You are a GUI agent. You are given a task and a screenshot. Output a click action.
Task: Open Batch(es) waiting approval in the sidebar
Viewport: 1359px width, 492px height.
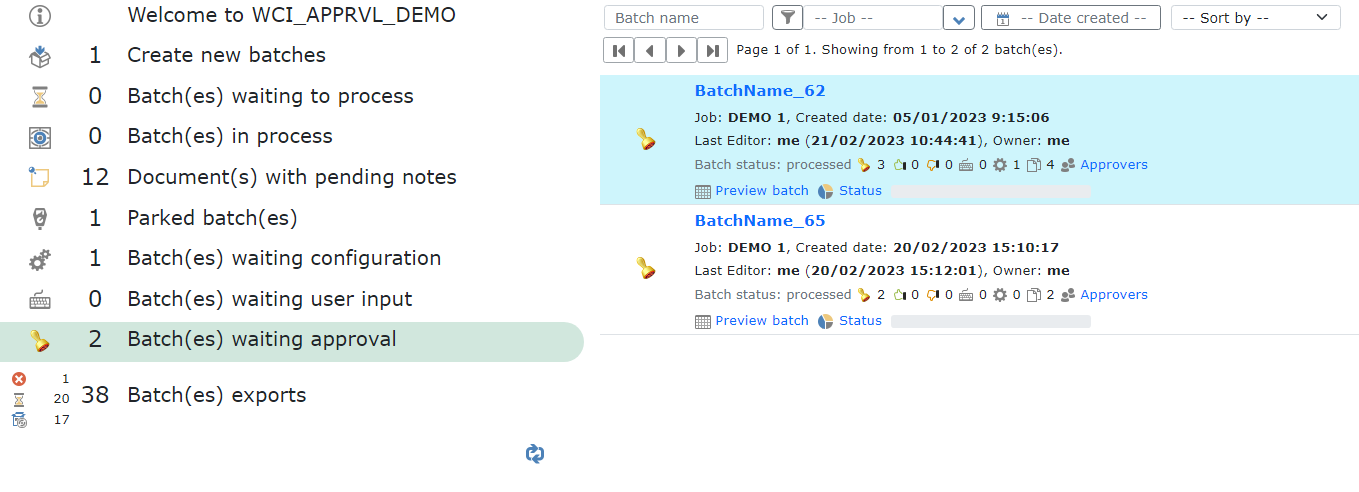tap(261, 340)
